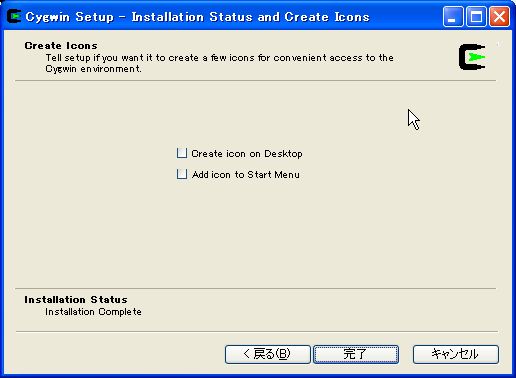Close the Cygwin Setup window

click(499, 16)
